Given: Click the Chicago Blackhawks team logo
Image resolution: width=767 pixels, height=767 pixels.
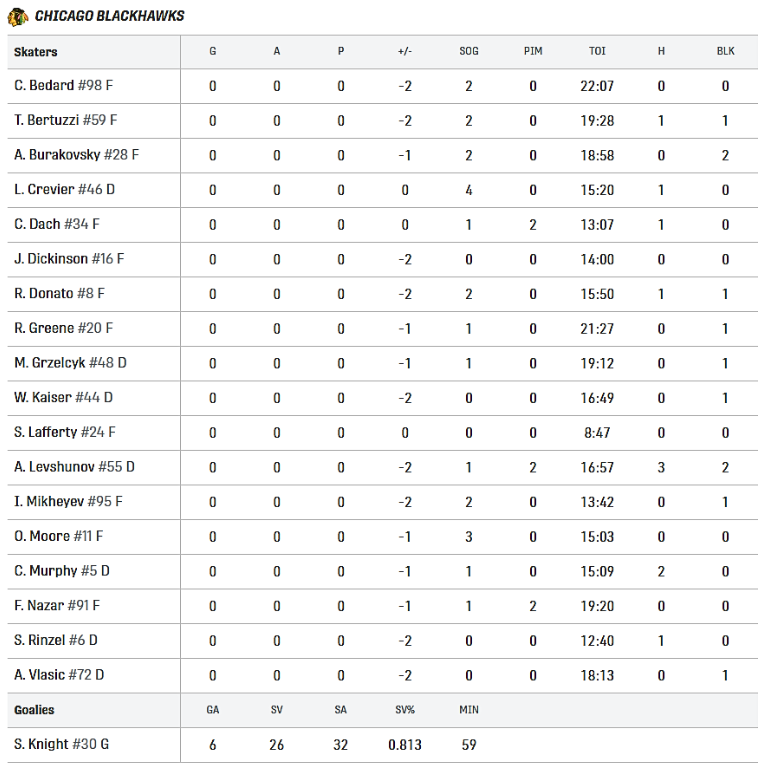Looking at the screenshot, I should pyautogui.click(x=17, y=16).
